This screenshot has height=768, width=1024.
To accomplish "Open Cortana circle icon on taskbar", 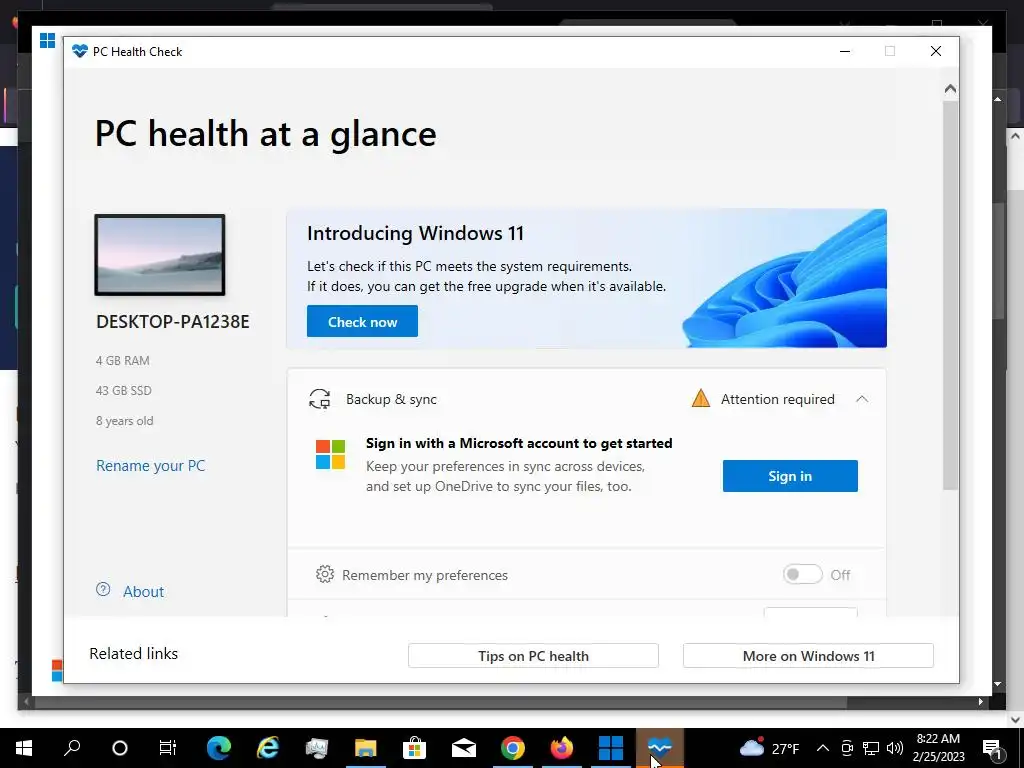I will [x=120, y=748].
